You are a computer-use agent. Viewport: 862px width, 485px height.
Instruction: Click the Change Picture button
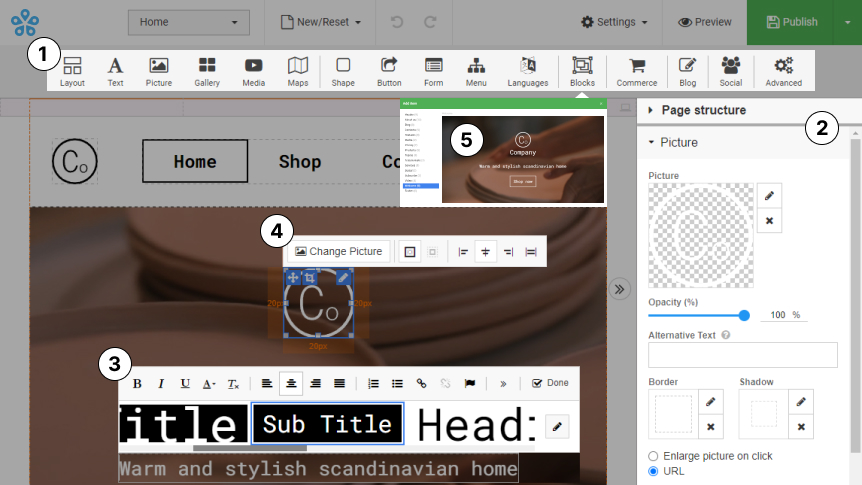click(x=339, y=252)
